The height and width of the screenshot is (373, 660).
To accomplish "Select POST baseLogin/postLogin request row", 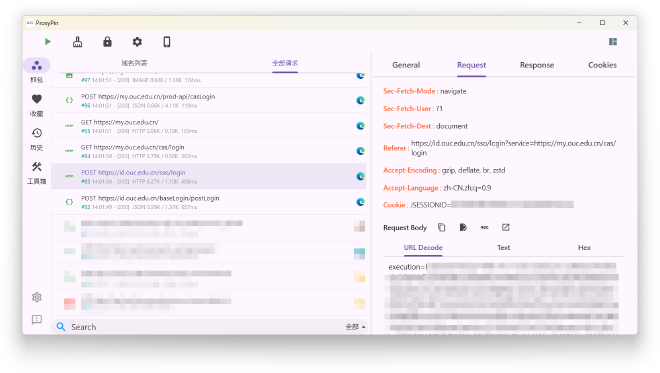I will click(x=209, y=202).
